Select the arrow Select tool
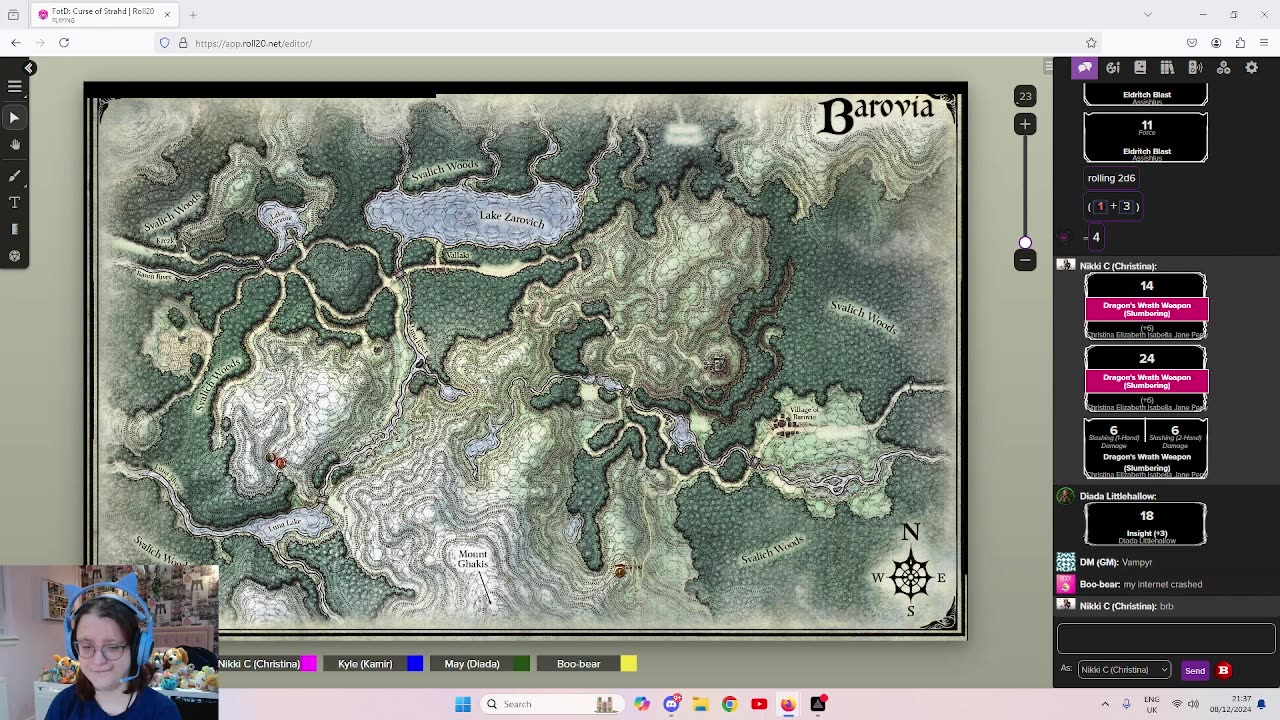Viewport: 1280px width, 720px height. [x=15, y=118]
